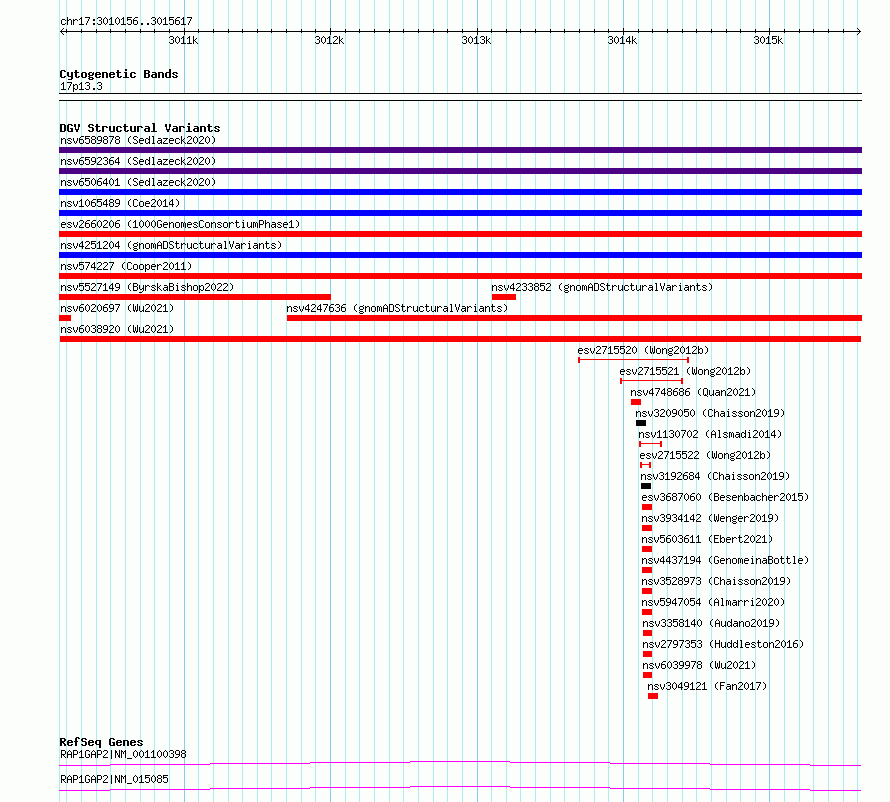Click the blue bar under nsv1065489
The width and height of the screenshot is (890, 802).
[460, 213]
